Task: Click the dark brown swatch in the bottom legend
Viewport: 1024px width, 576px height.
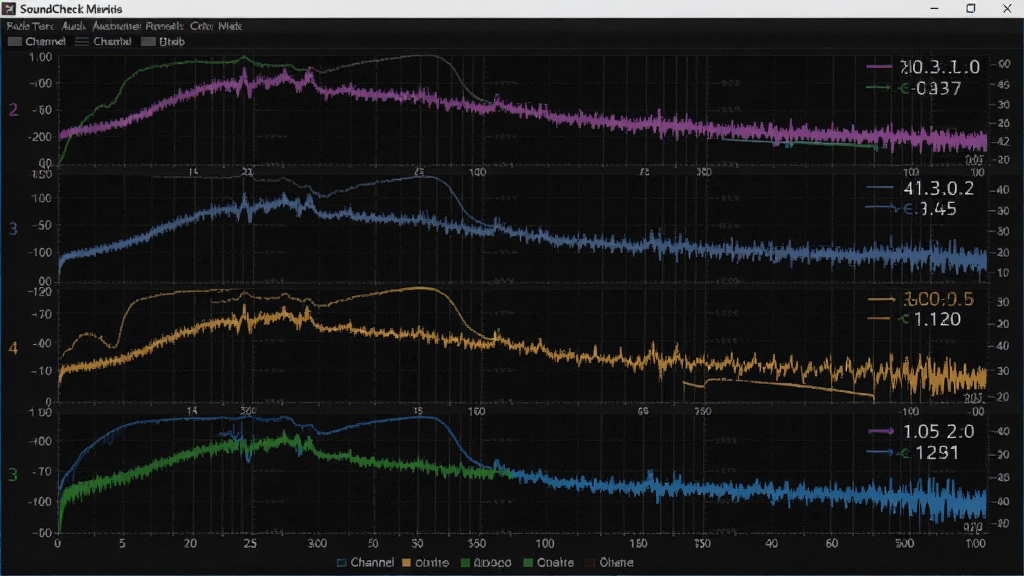Action: pyautogui.click(x=590, y=562)
